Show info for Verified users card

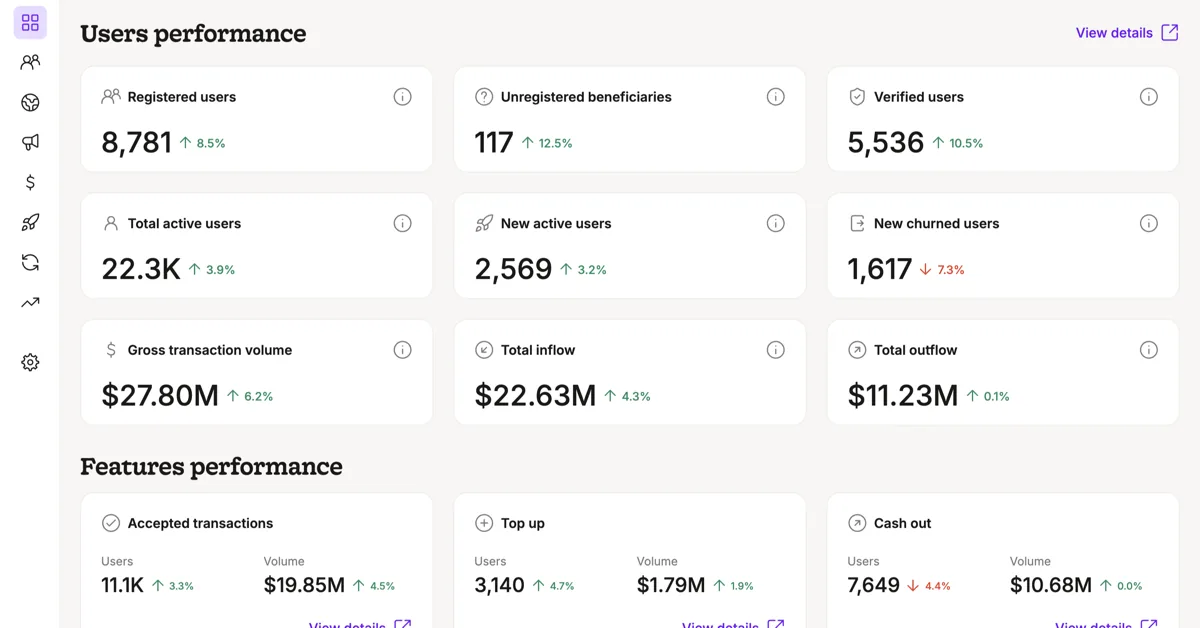1148,97
